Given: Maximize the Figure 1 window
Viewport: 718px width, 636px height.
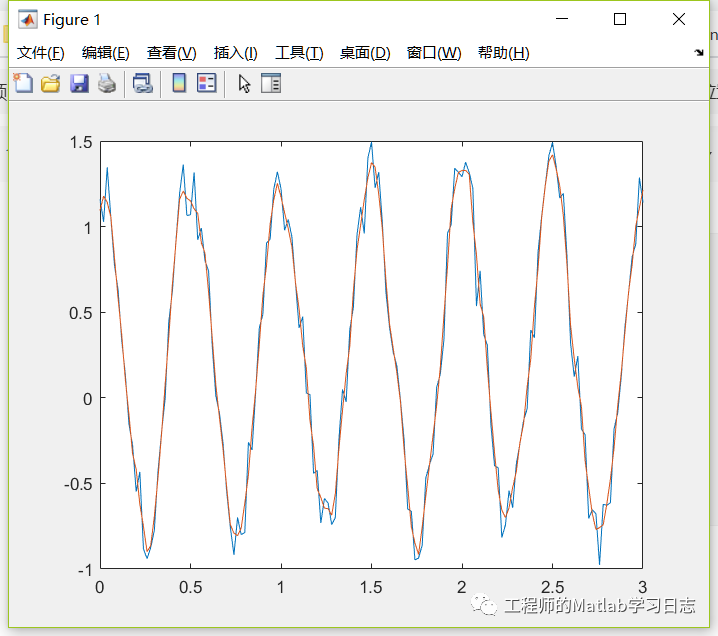Looking at the screenshot, I should pyautogui.click(x=620, y=19).
